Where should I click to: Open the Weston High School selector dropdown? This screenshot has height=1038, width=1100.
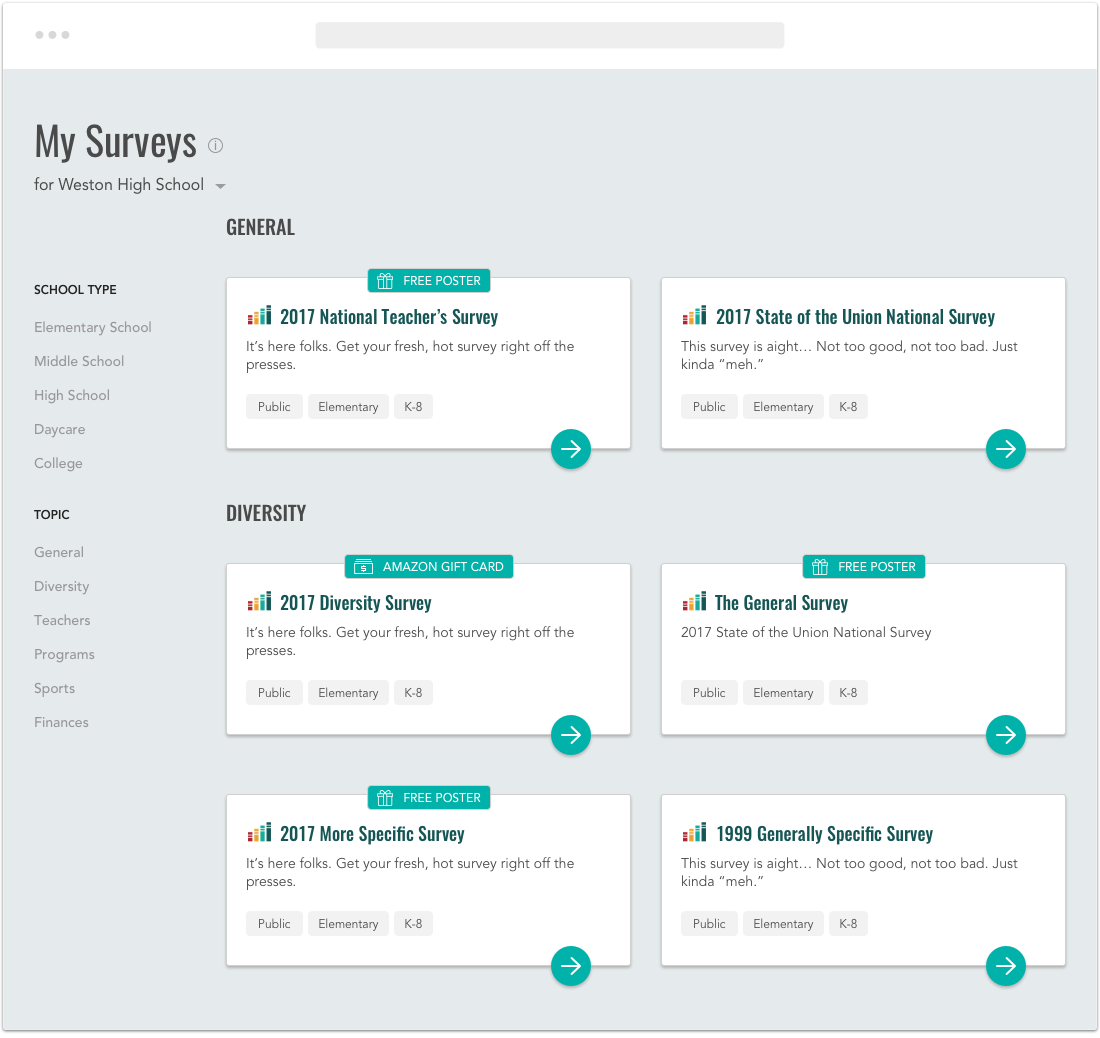[x=220, y=185]
